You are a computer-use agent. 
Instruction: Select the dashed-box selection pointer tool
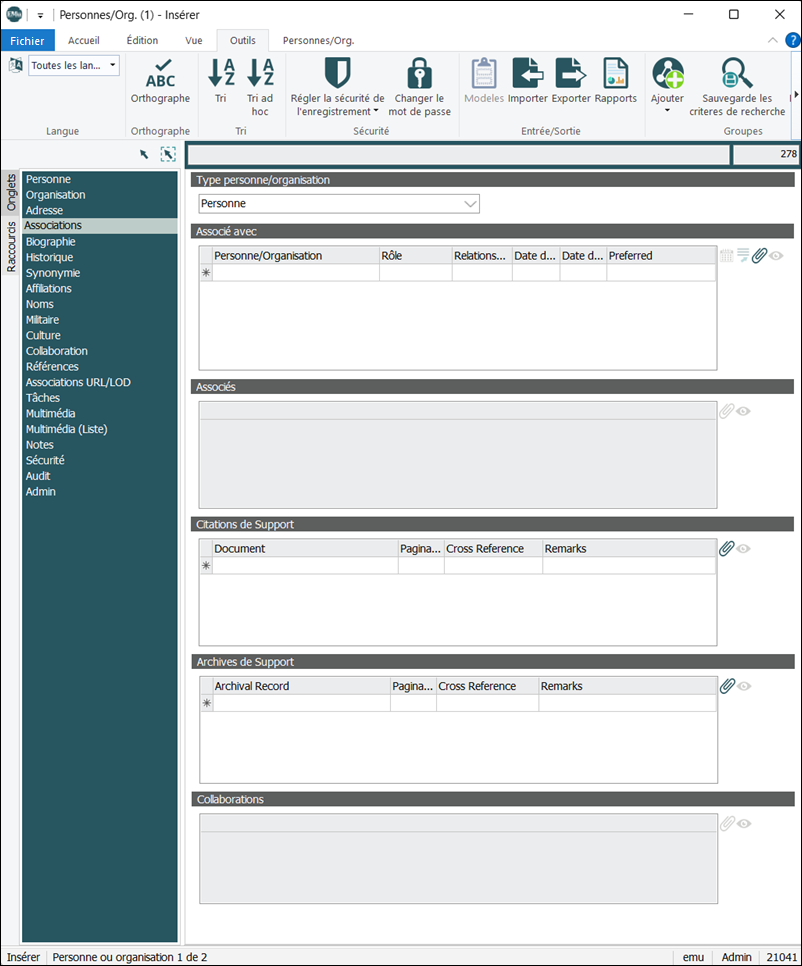tap(168, 154)
